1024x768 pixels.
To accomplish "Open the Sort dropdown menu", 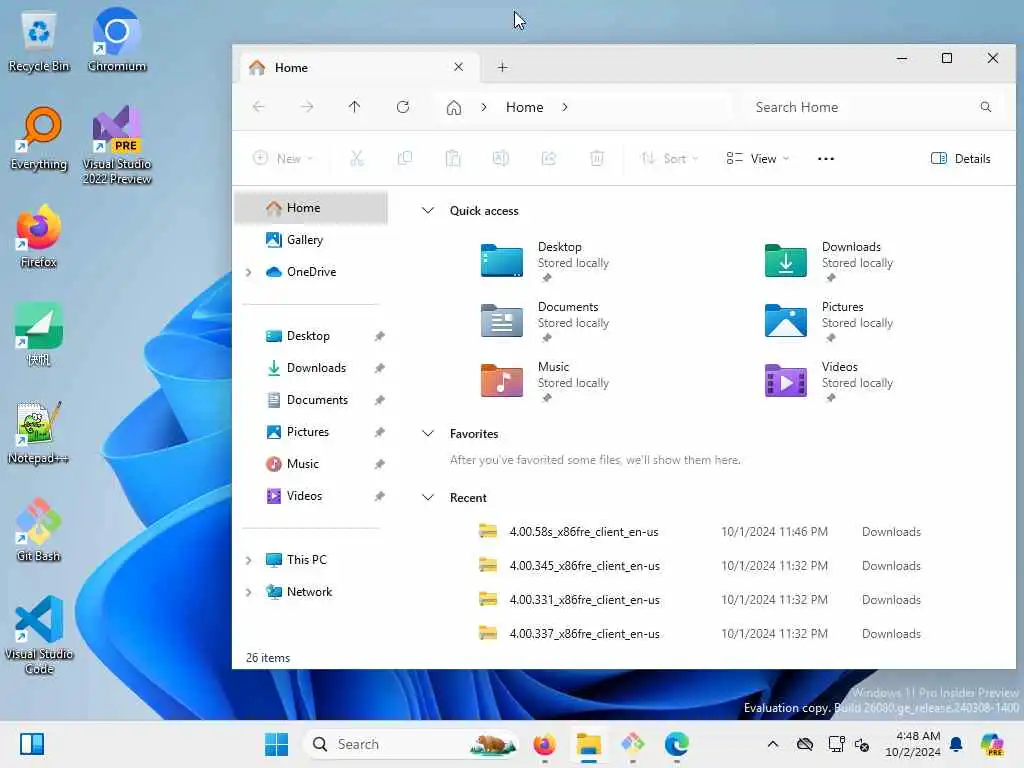I will pos(669,158).
